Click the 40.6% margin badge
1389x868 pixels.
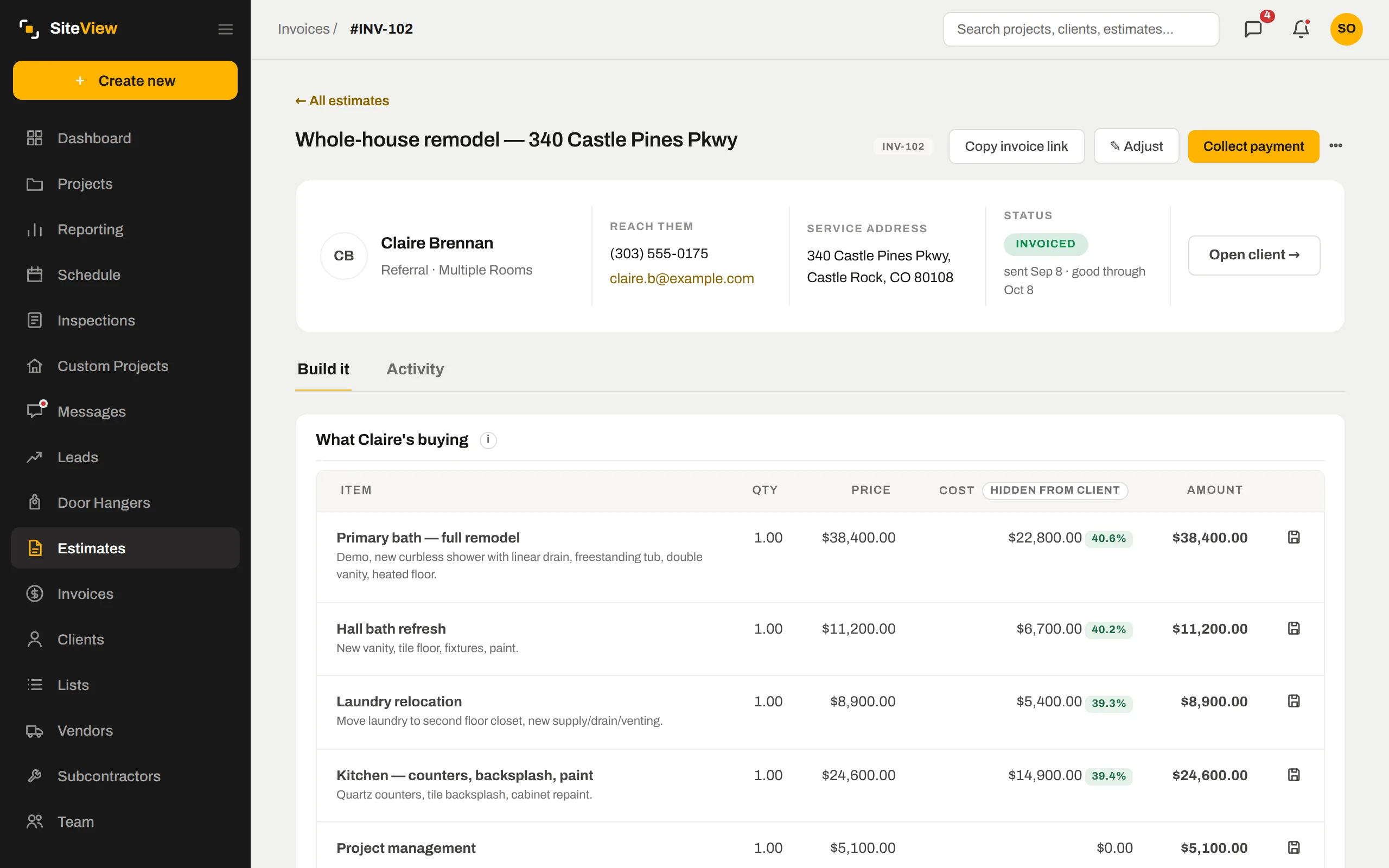1108,539
